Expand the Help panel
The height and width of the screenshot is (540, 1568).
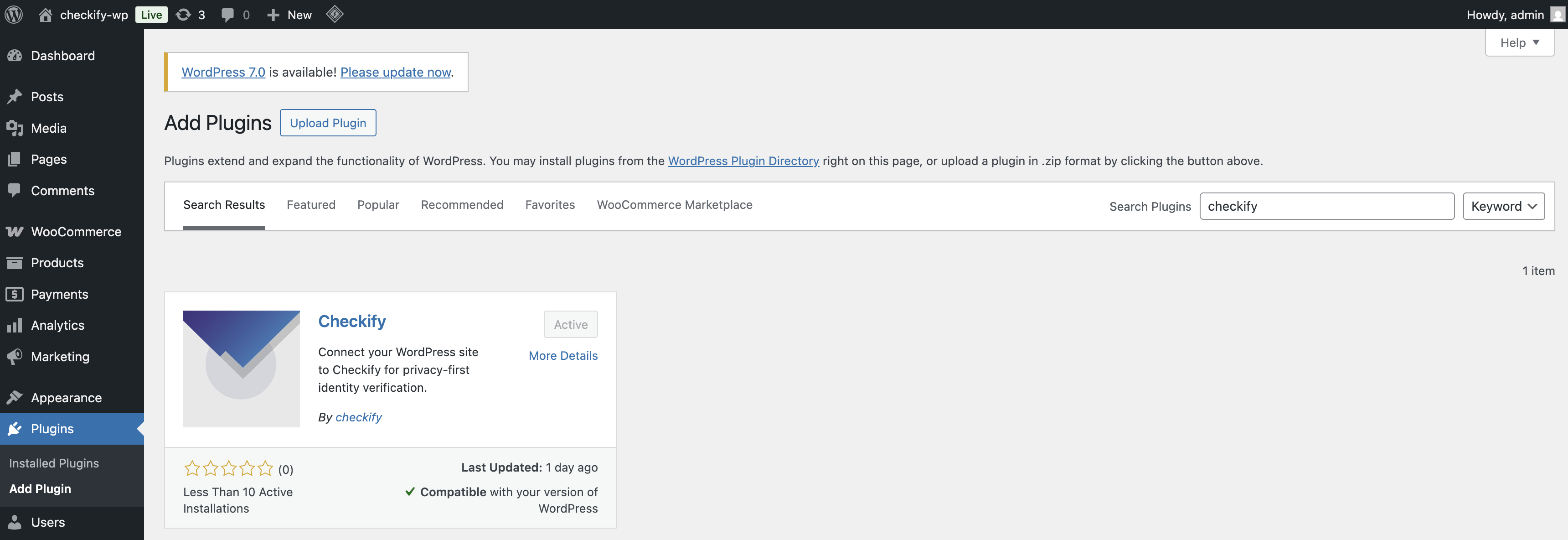pyautogui.click(x=1519, y=42)
